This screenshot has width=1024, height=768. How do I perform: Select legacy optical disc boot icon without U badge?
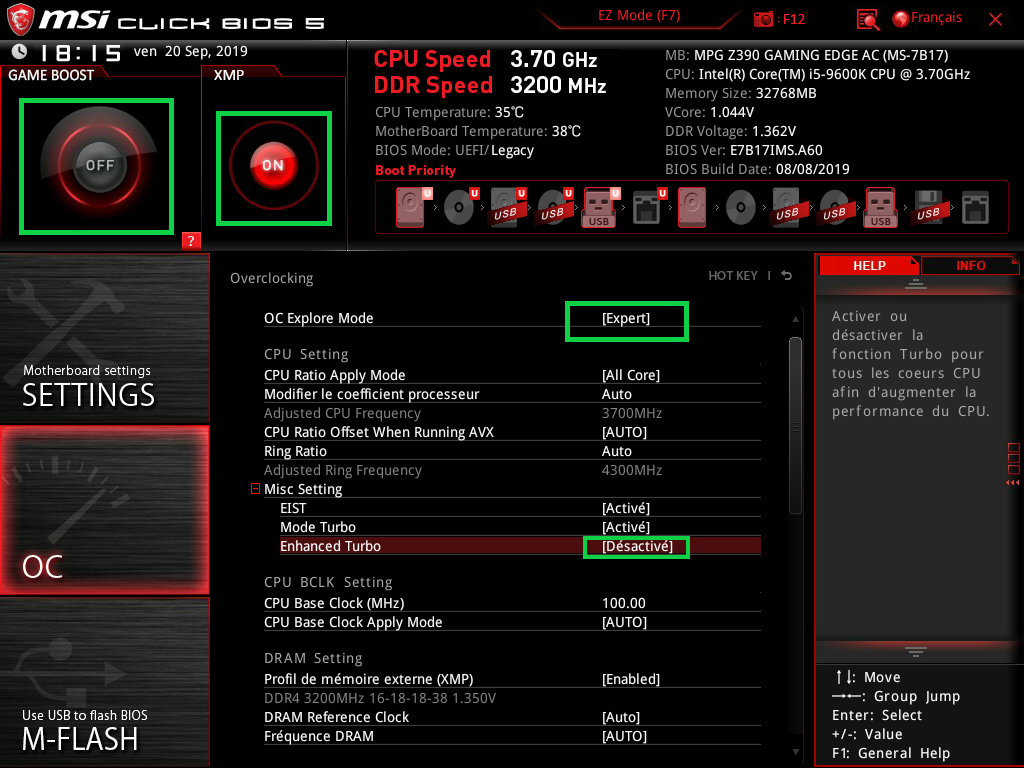(x=741, y=208)
